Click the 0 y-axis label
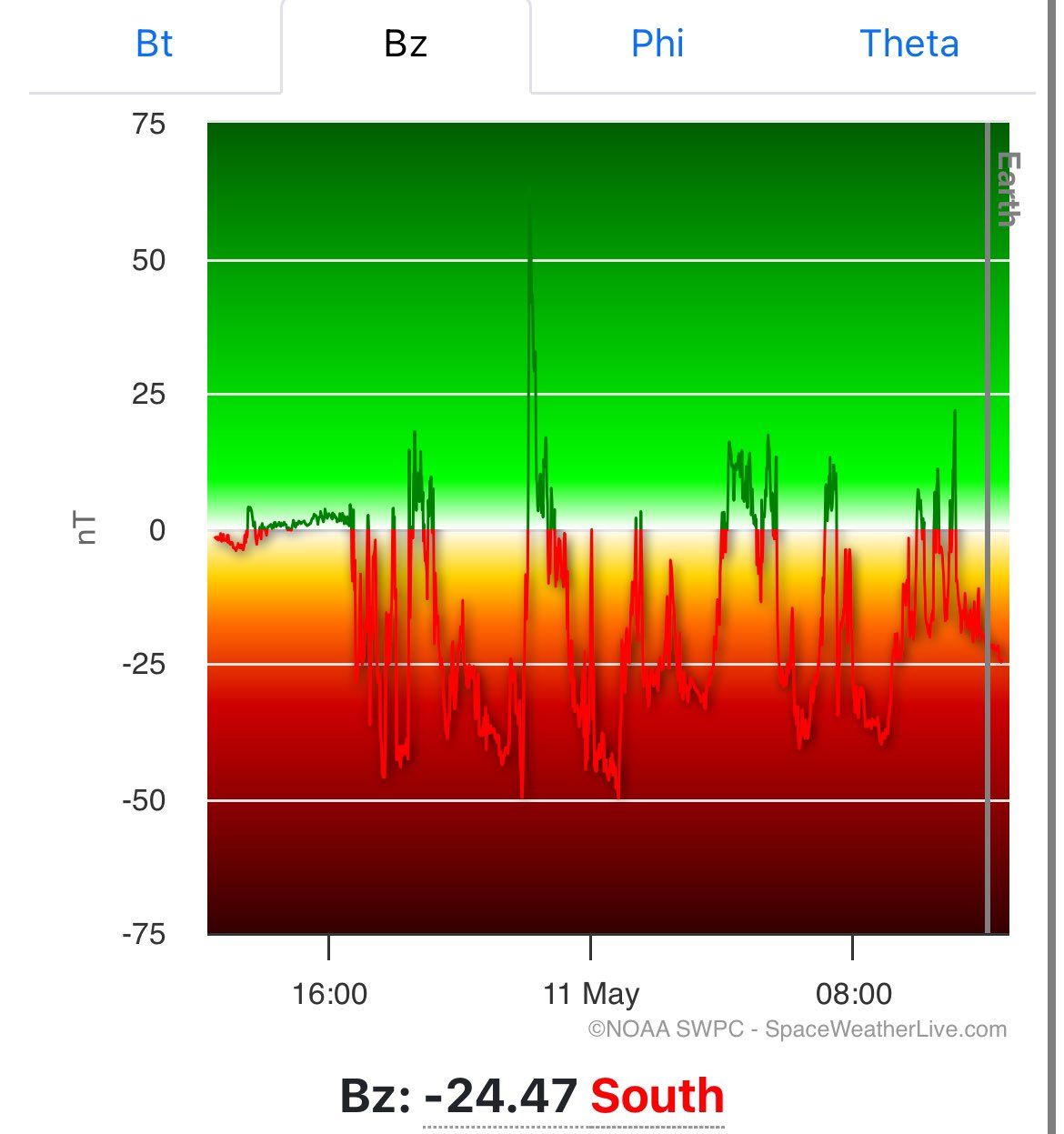The height and width of the screenshot is (1134, 1064). 157,530
